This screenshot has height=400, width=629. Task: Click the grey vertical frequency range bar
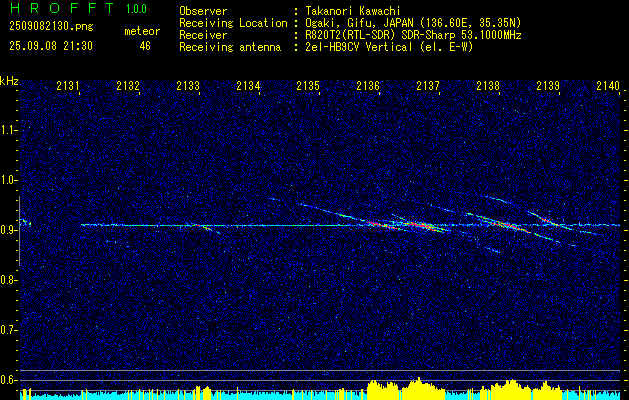coord(19,231)
